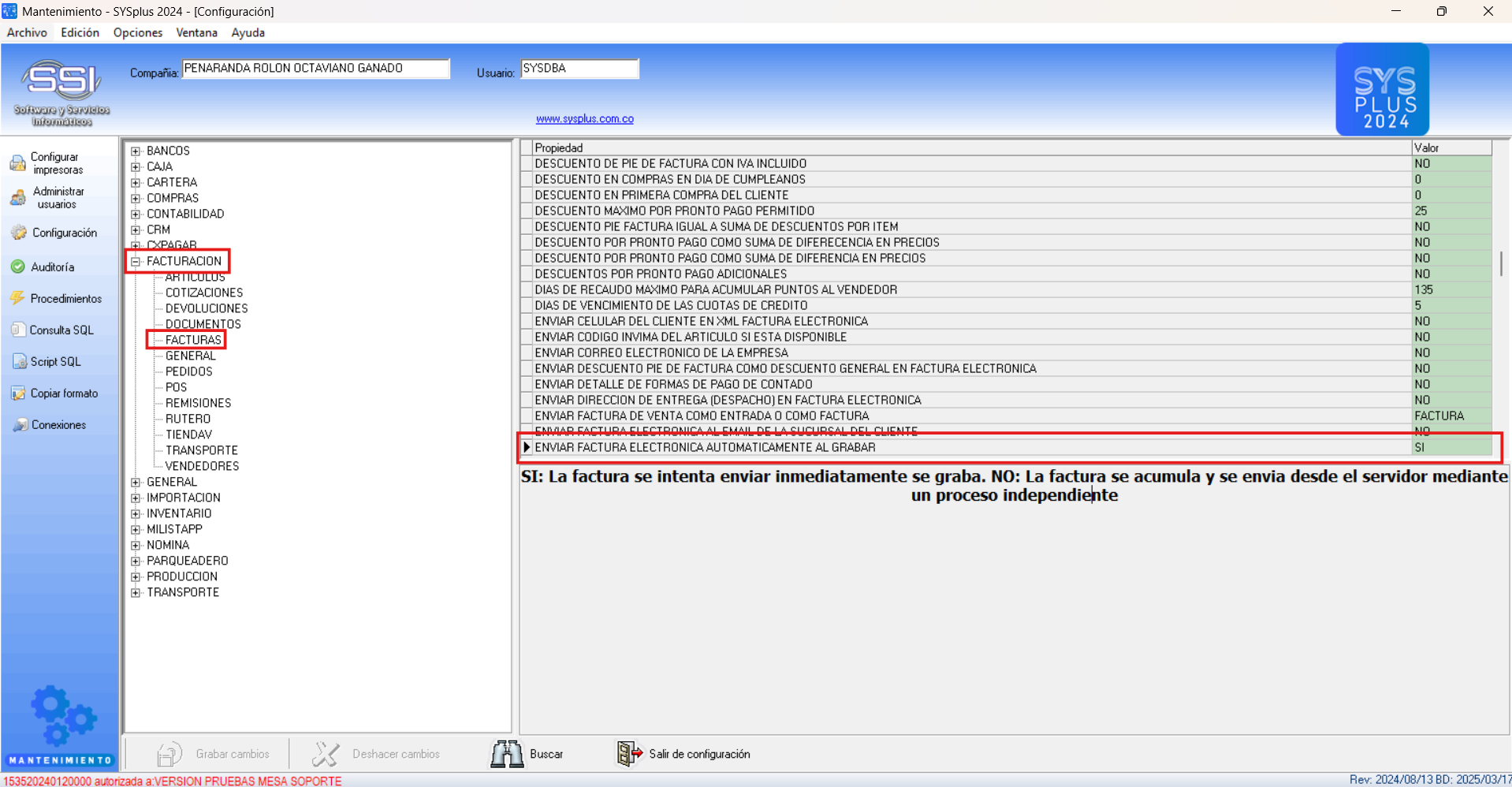The height and width of the screenshot is (787, 1512).
Task: Click the Salir de configuración door icon
Action: coord(630,754)
